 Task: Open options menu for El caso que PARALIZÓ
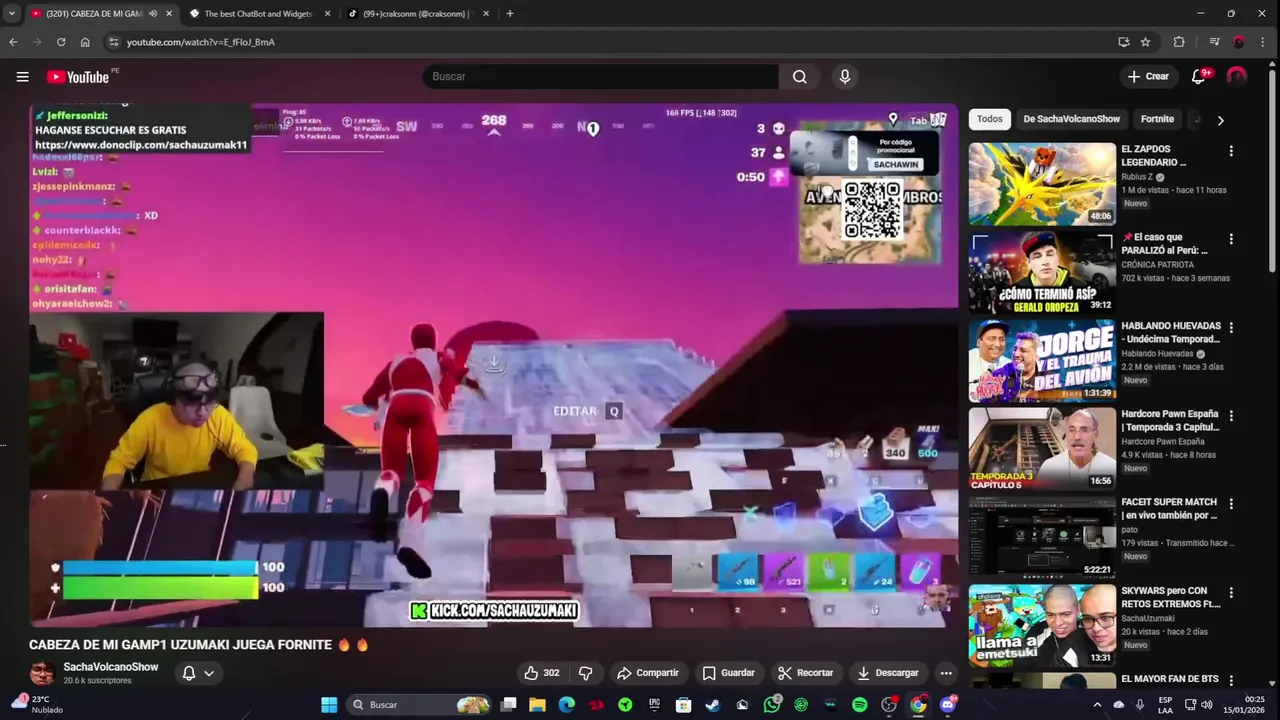[1231, 239]
